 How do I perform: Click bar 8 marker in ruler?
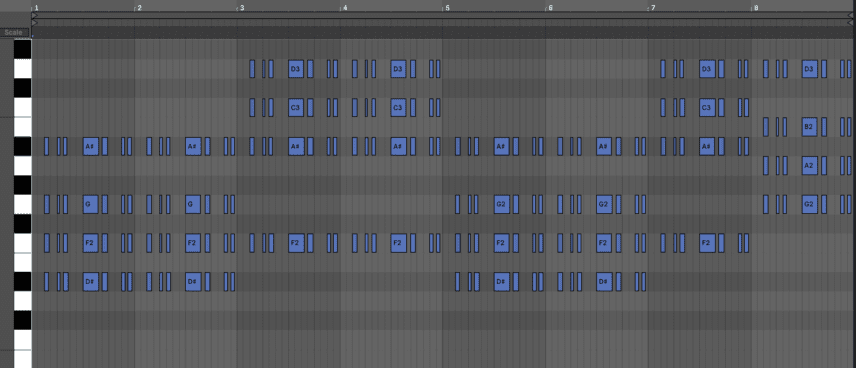click(x=756, y=8)
